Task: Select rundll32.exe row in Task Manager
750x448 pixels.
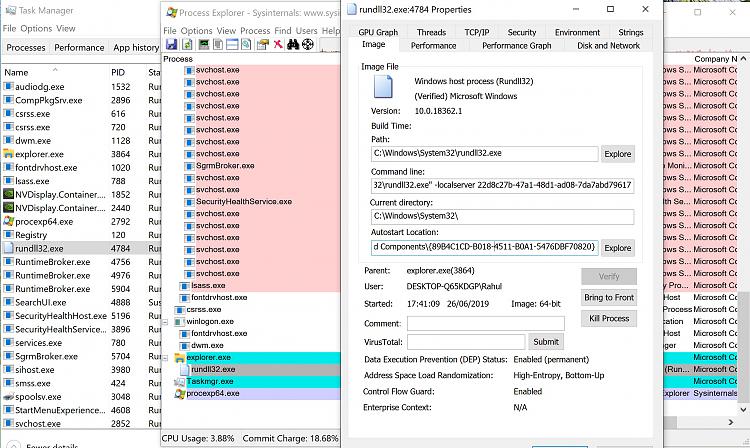Action: coord(81,248)
